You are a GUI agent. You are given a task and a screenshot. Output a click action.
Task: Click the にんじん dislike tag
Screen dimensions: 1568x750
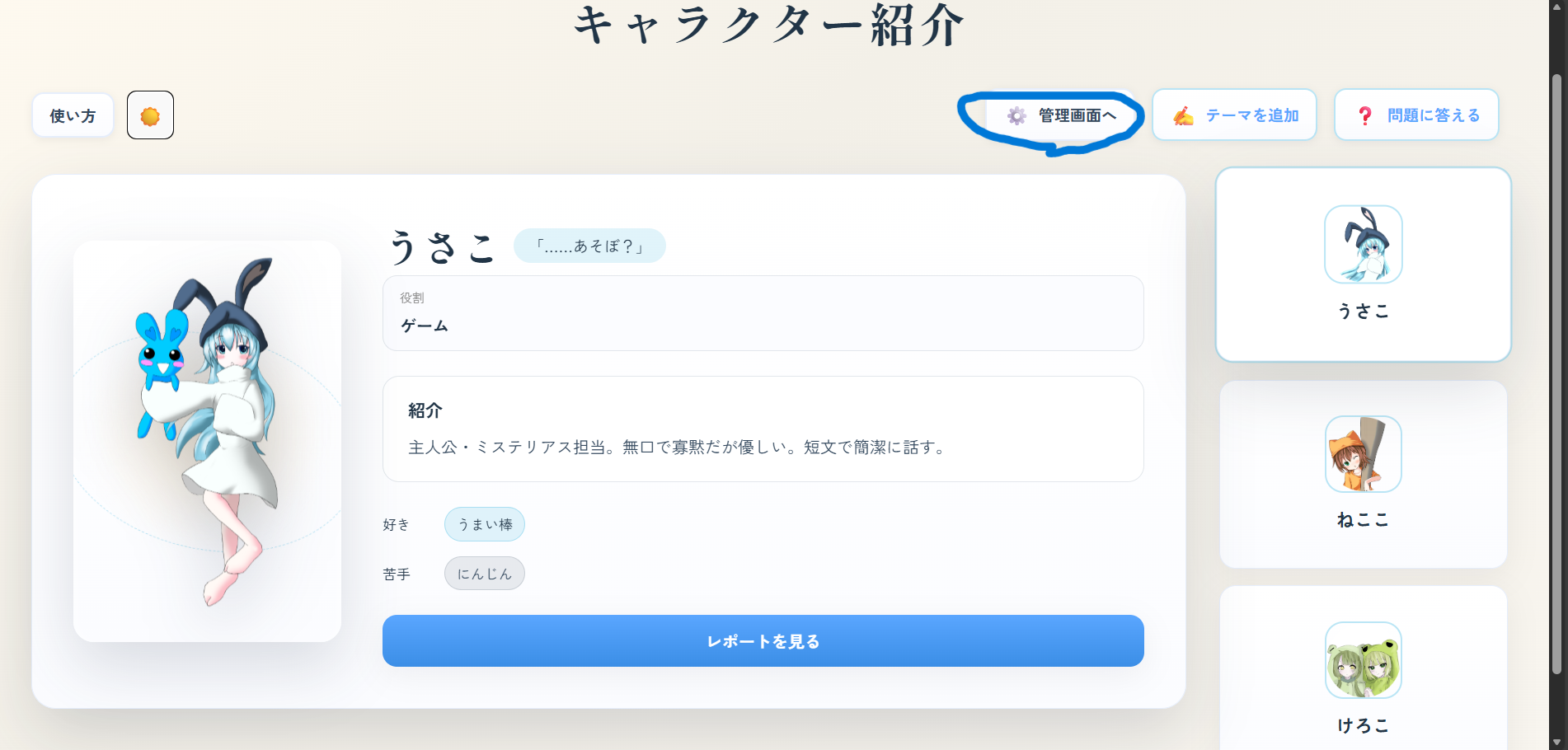click(x=485, y=574)
